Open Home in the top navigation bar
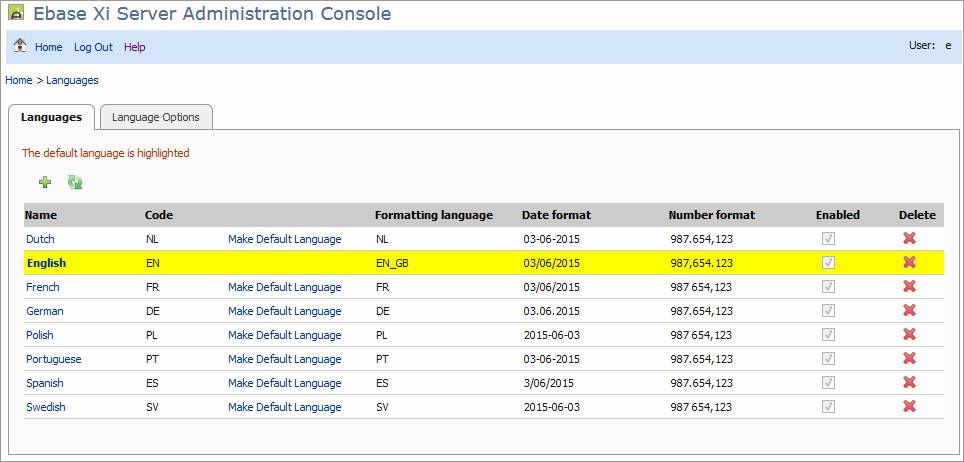 (49, 47)
